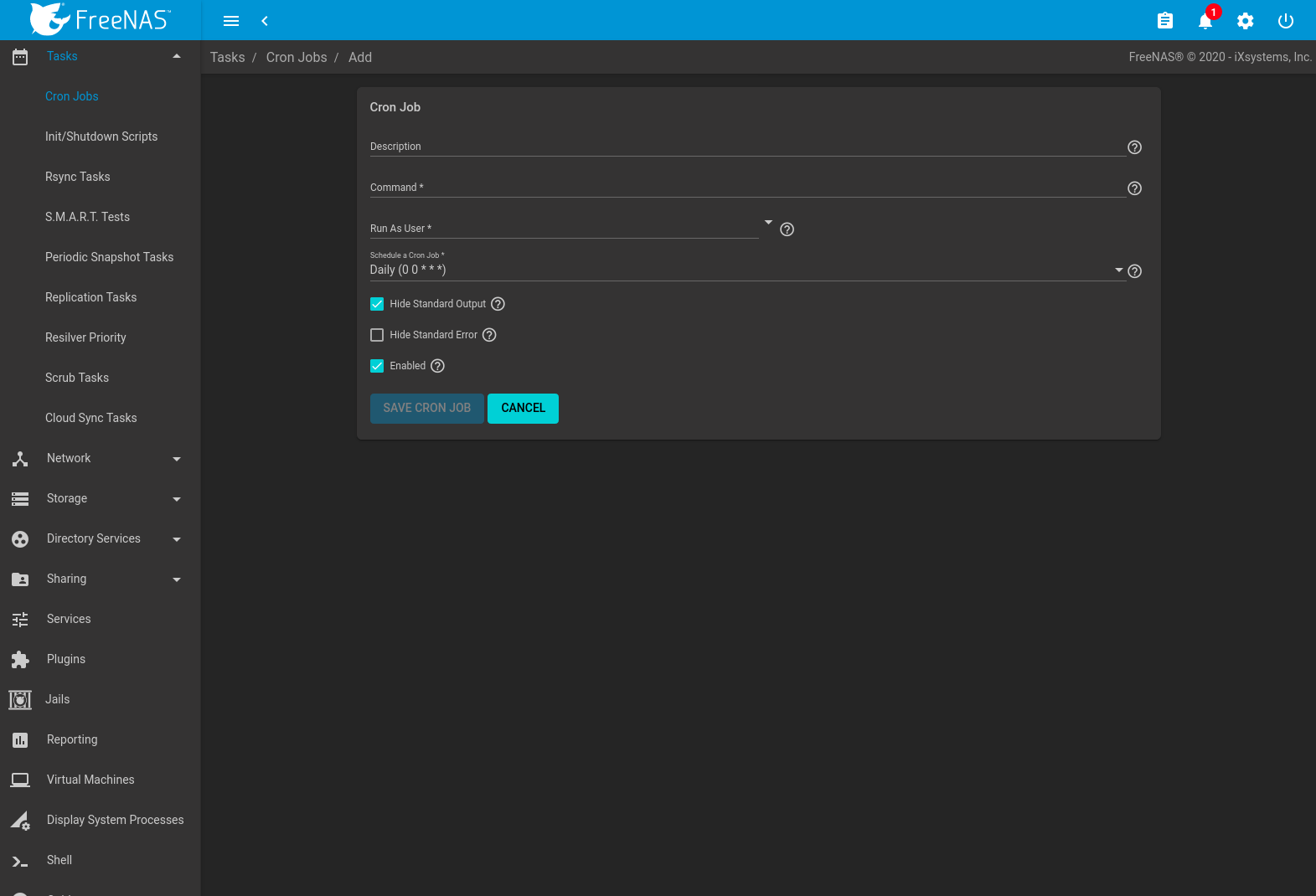Screen dimensions: 1316x896
Task: Open the settings gear icon
Action: click(1245, 21)
